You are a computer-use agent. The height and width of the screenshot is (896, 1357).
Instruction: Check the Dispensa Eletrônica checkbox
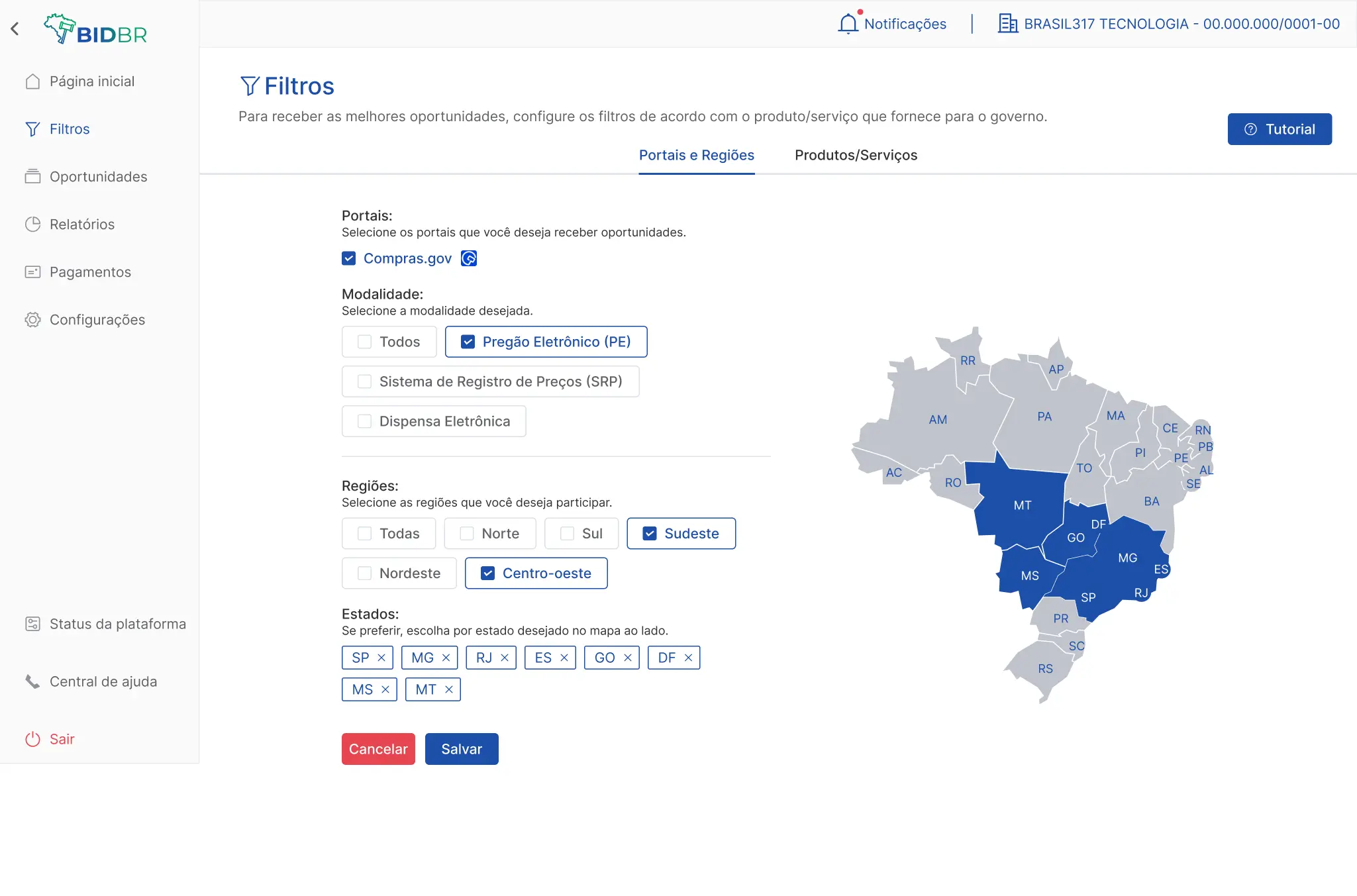[364, 421]
